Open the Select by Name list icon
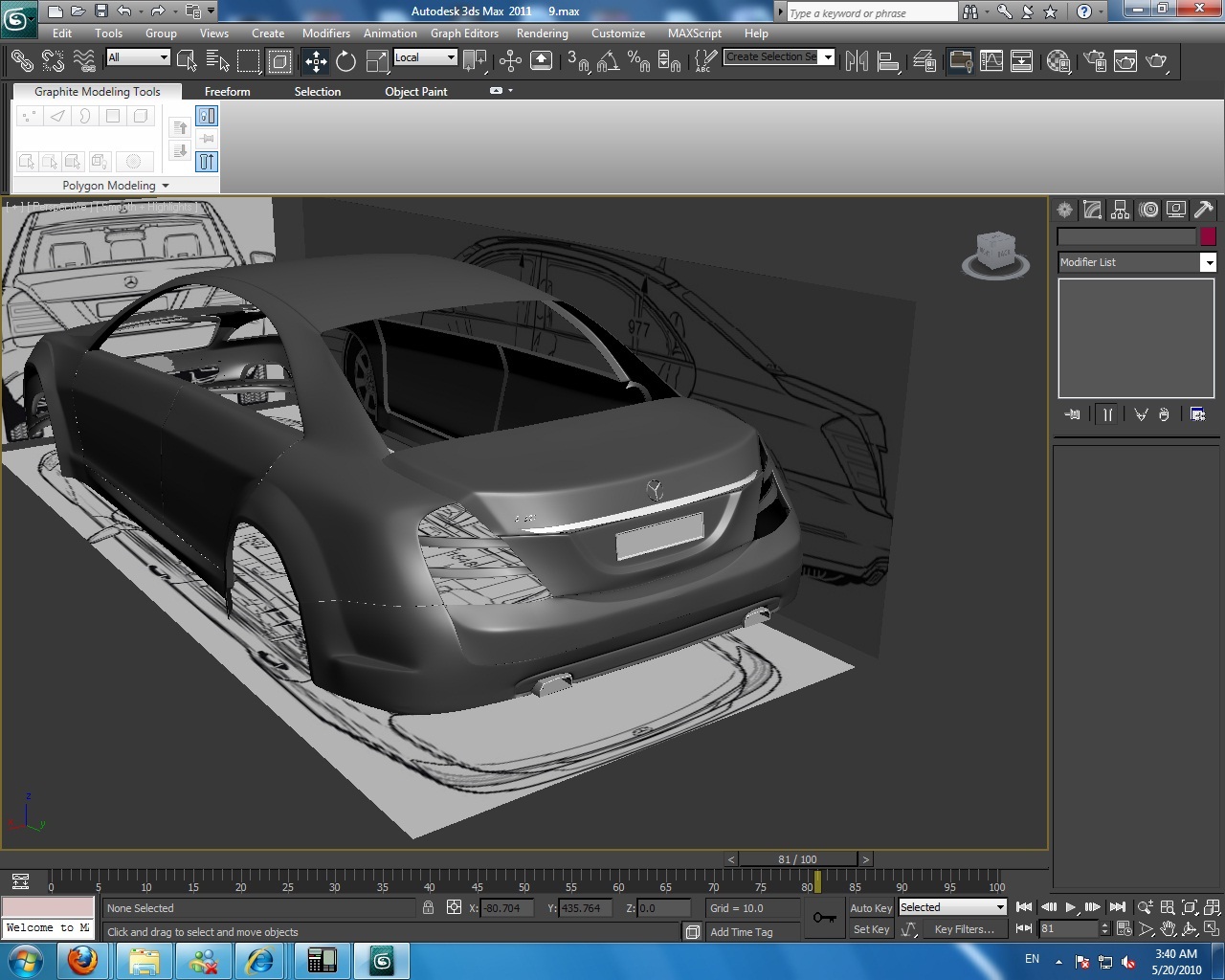1225x980 pixels. (x=218, y=61)
